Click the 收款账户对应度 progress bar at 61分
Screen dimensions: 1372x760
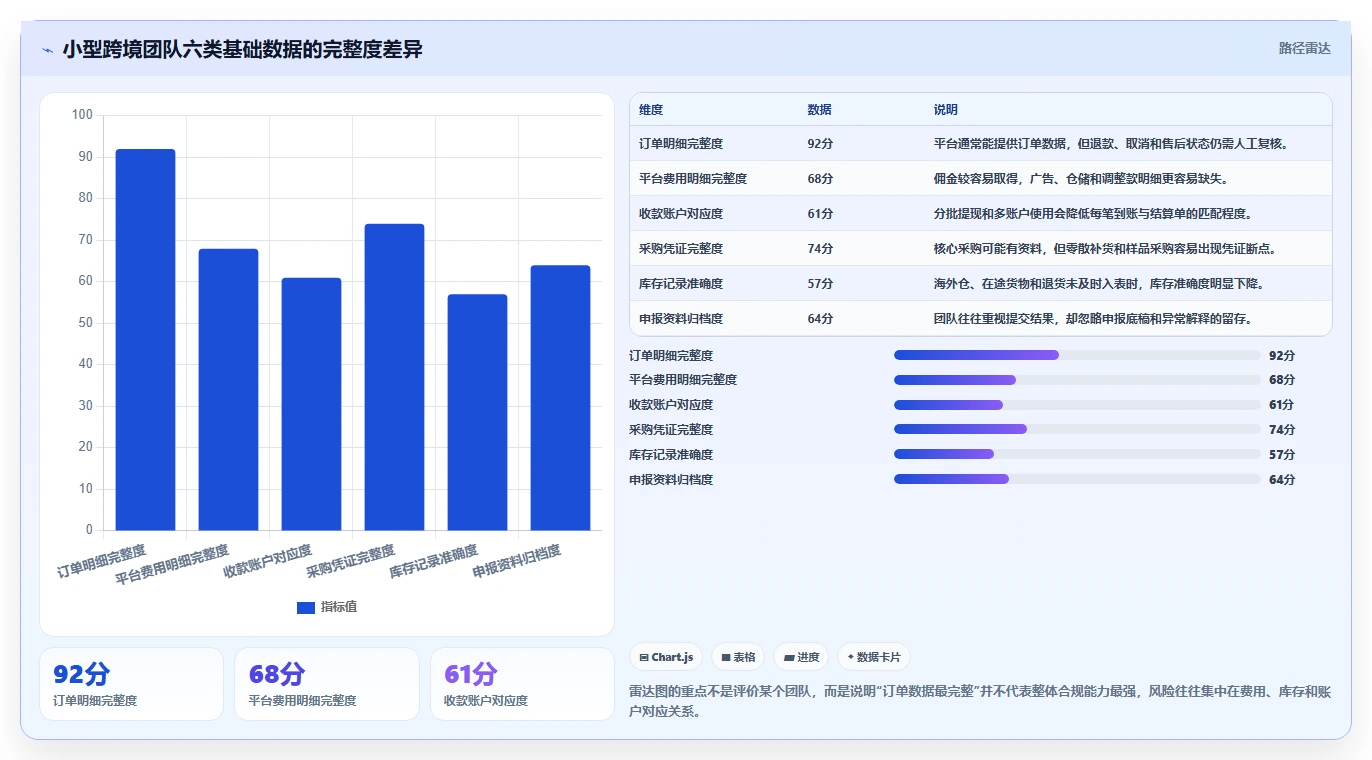pyautogui.click(x=1077, y=405)
